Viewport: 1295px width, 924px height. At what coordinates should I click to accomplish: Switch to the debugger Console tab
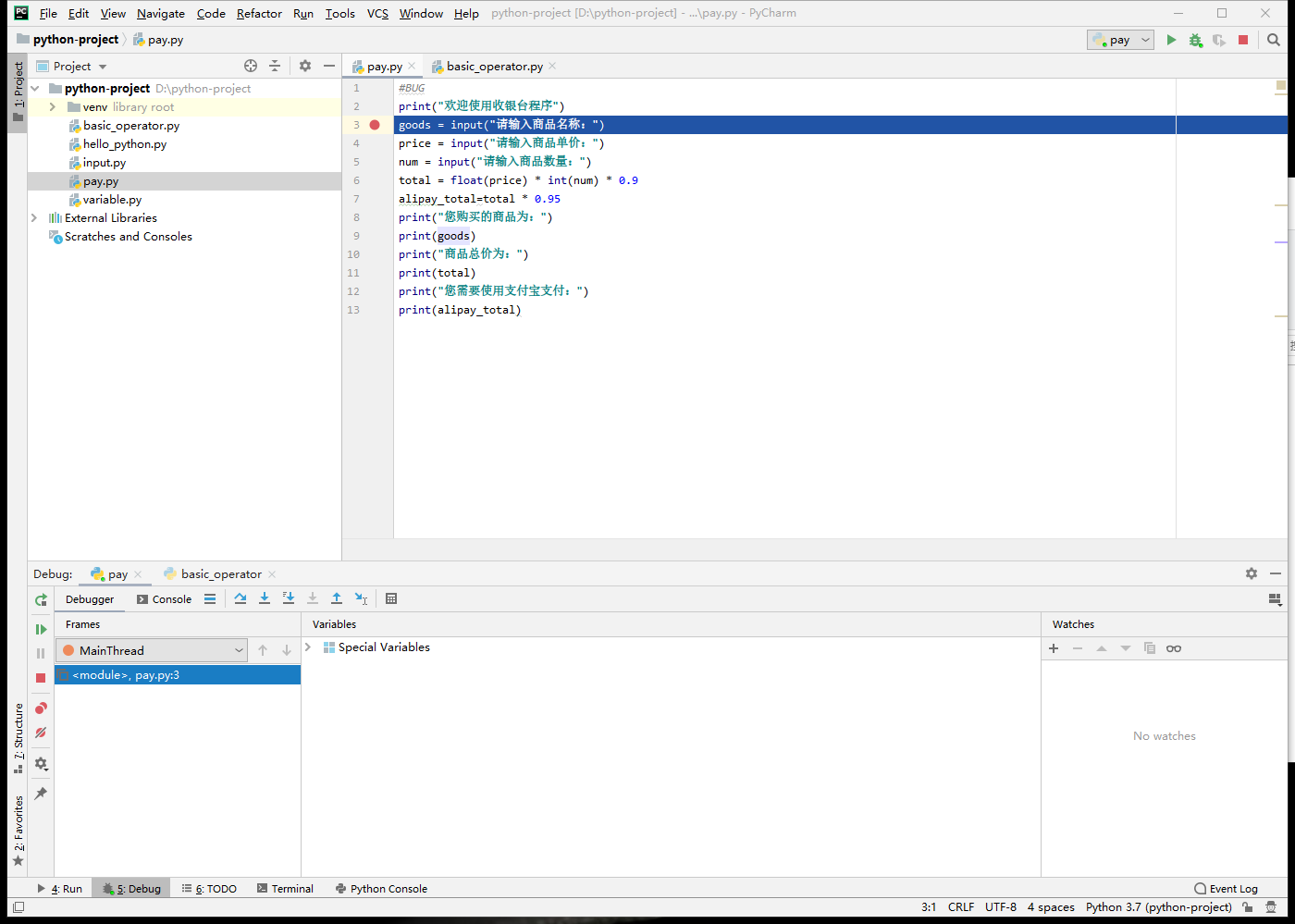coord(164,599)
